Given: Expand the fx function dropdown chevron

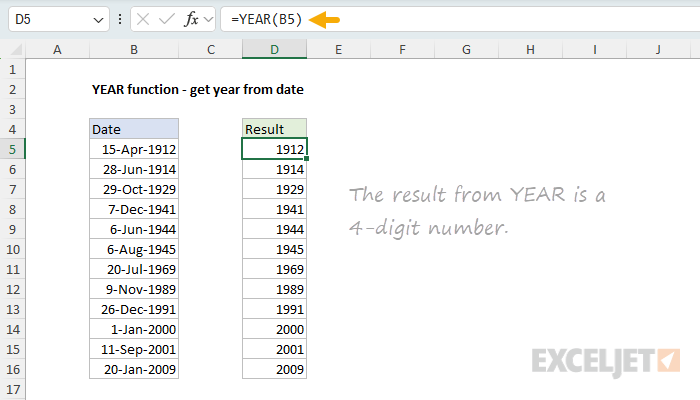Looking at the screenshot, I should [208, 20].
